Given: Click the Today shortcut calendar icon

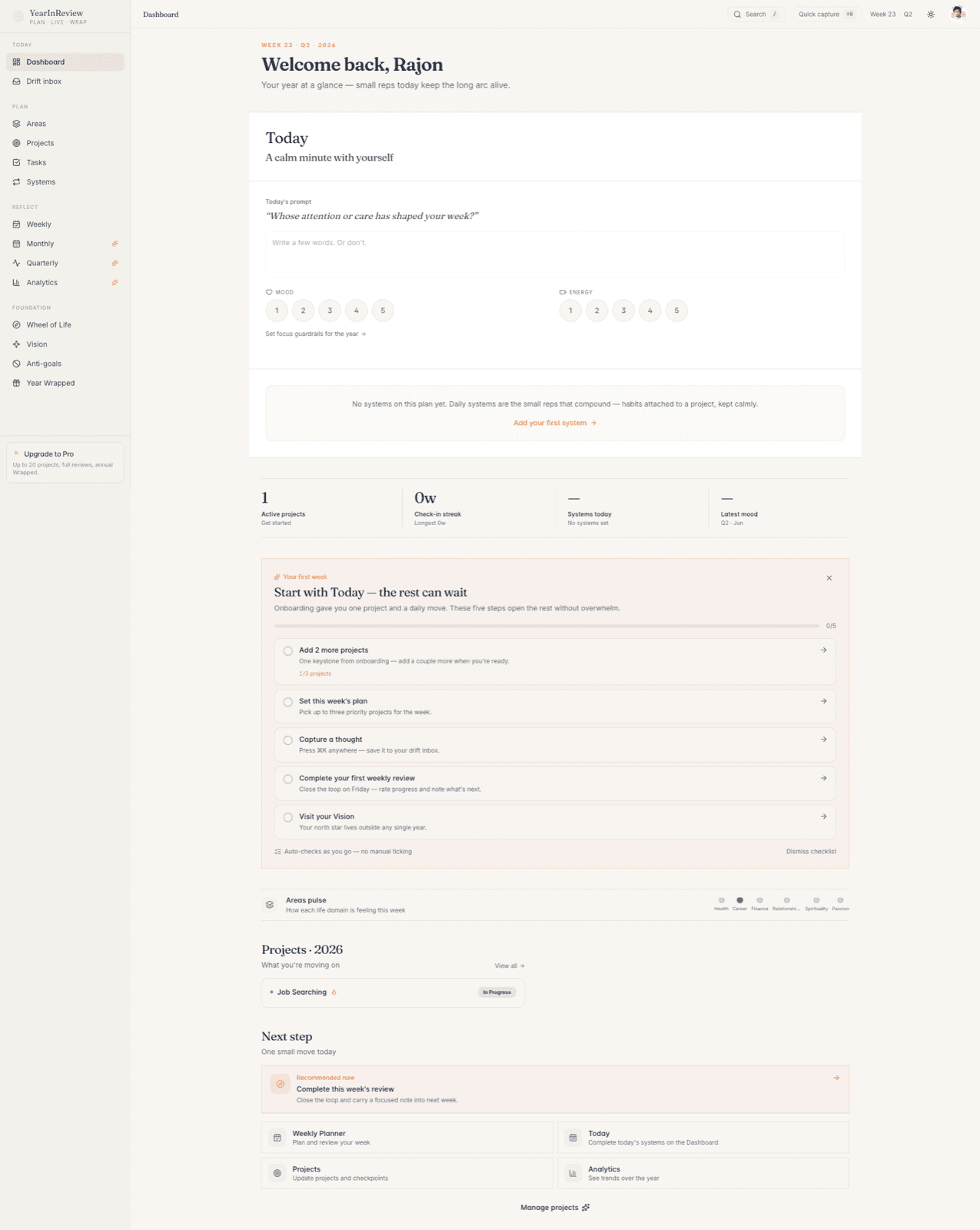Looking at the screenshot, I should pyautogui.click(x=573, y=1138).
